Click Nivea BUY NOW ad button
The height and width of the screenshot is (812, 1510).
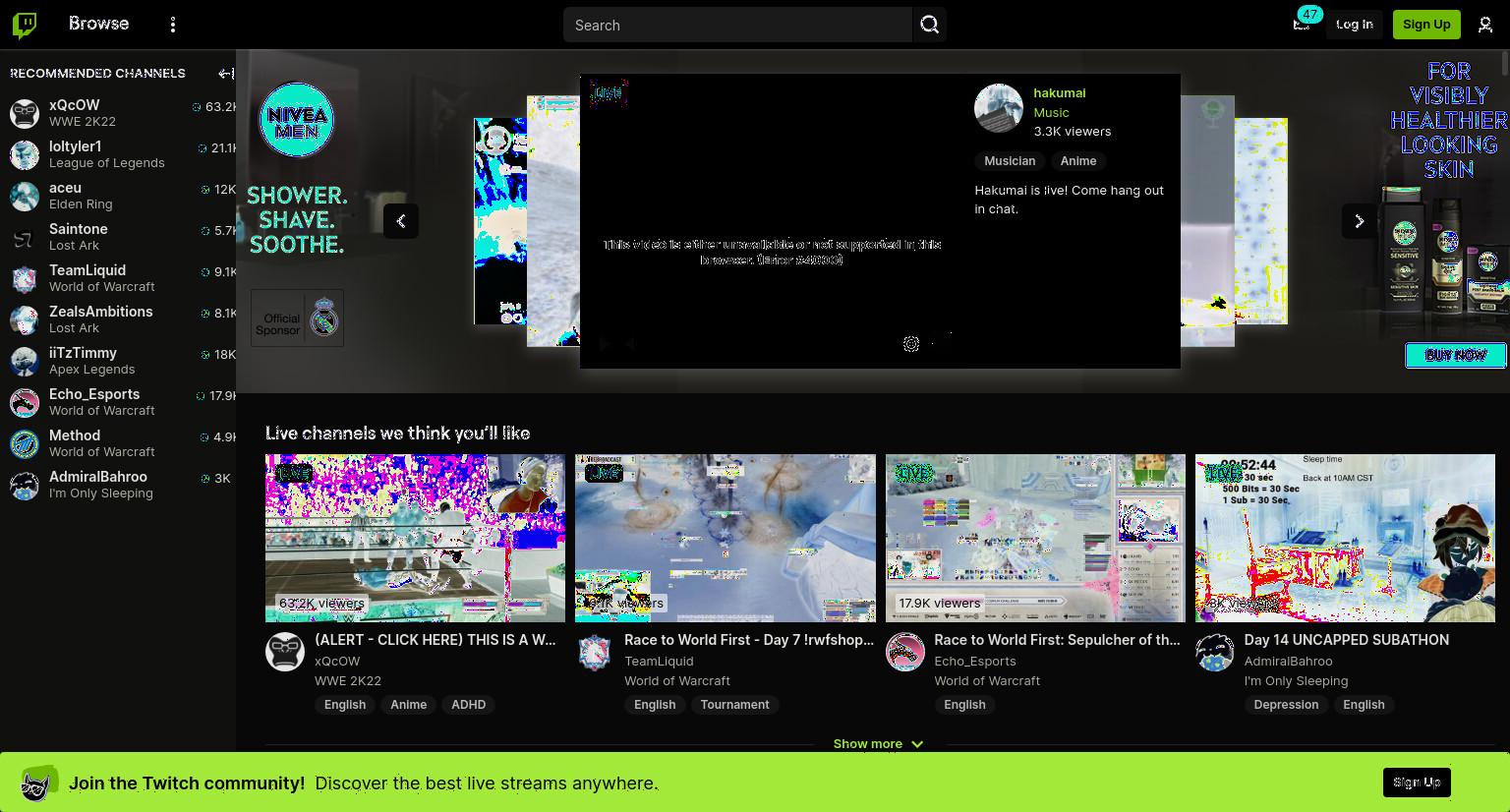[x=1456, y=355]
